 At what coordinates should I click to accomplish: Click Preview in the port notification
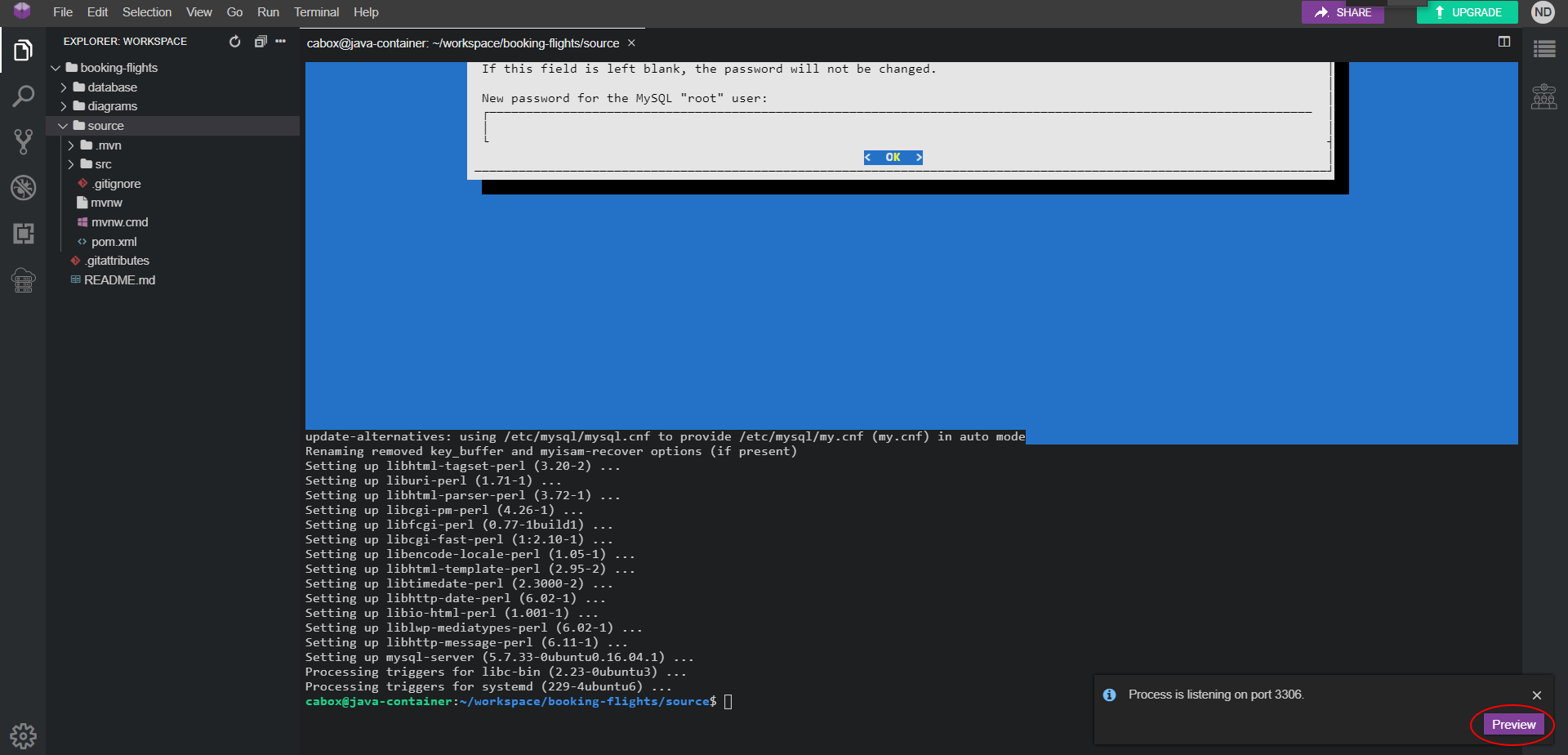click(x=1513, y=725)
